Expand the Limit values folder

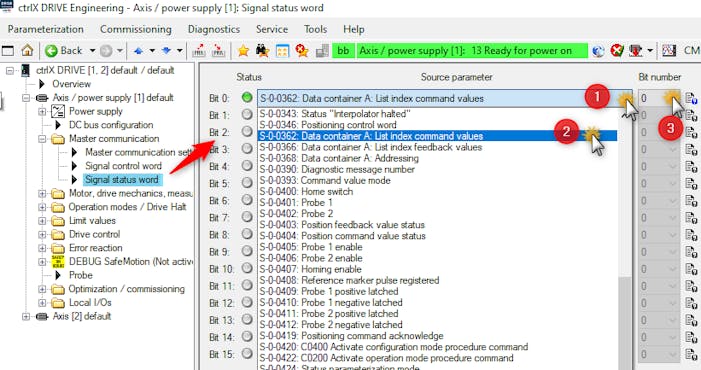(x=42, y=221)
